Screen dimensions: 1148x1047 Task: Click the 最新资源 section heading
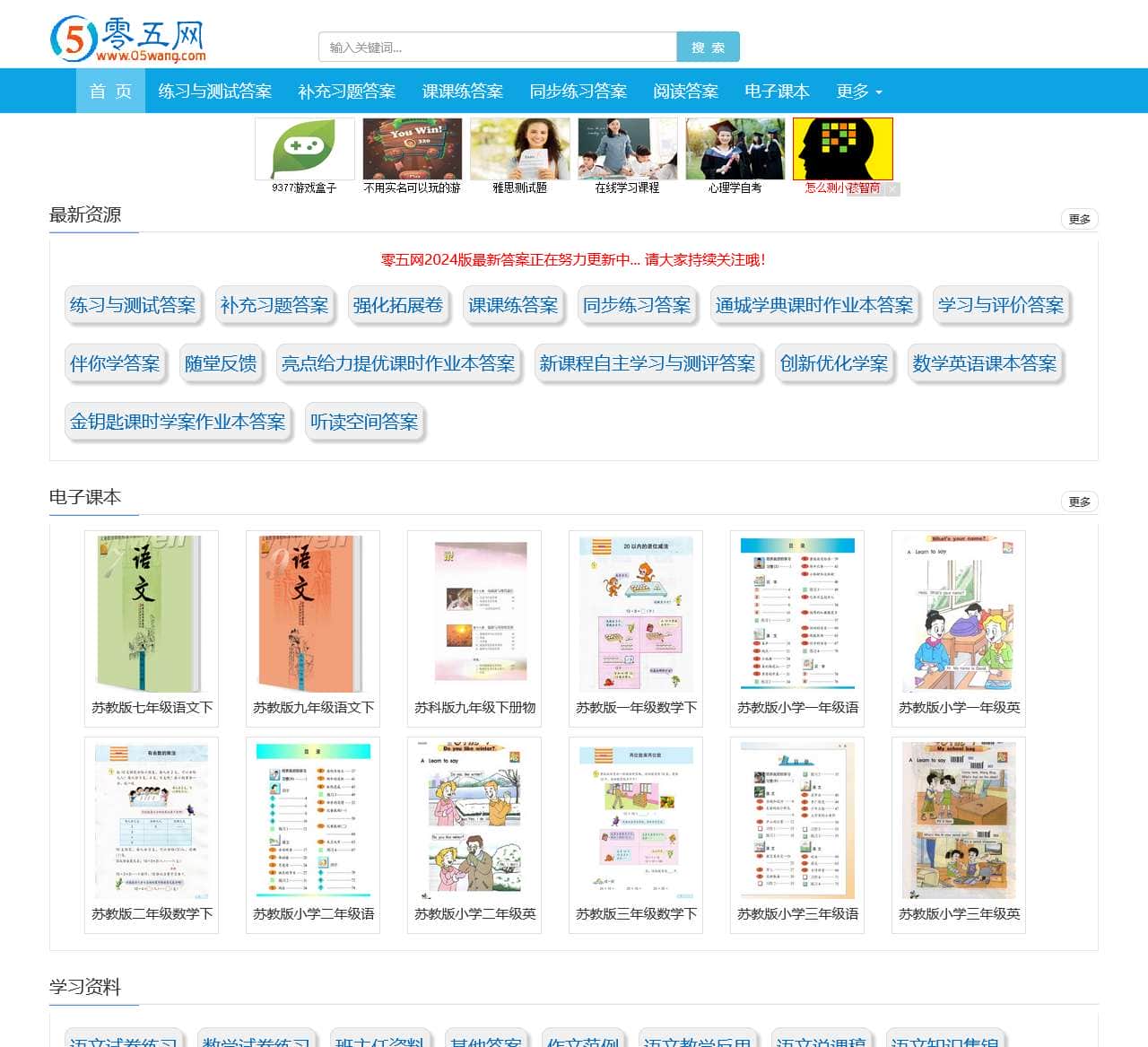coord(85,215)
